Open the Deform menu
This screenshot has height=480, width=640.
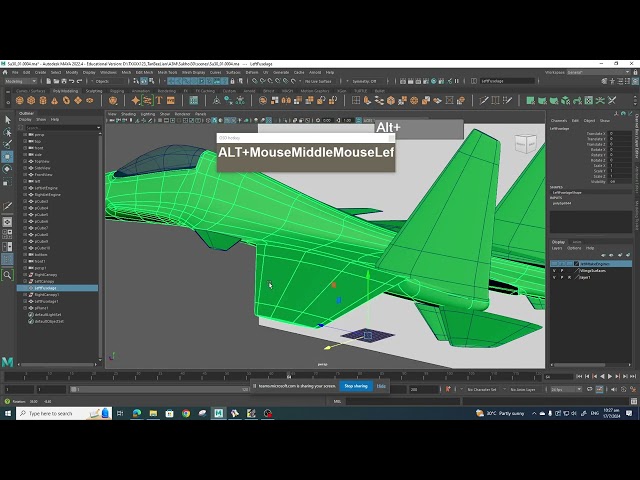[252, 72]
